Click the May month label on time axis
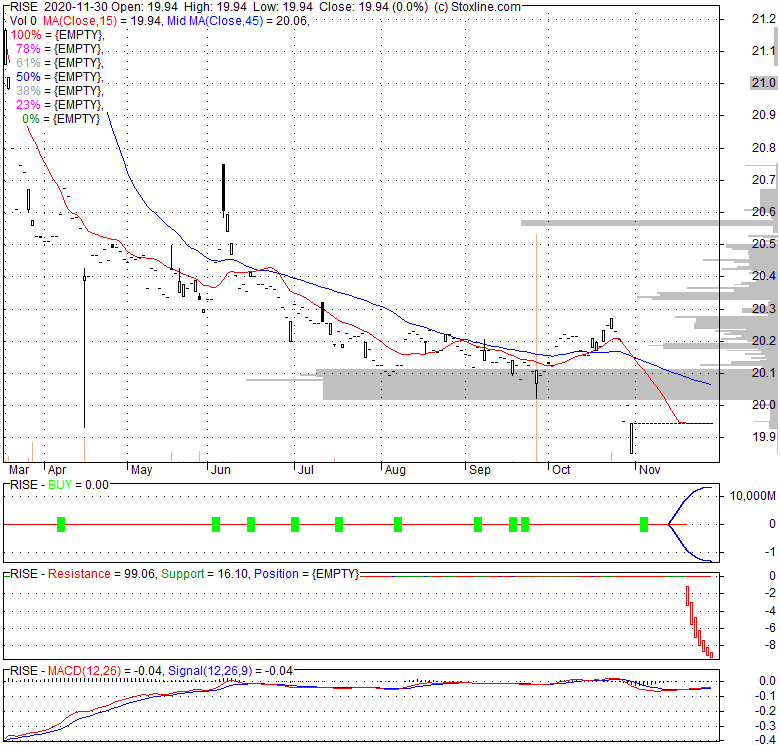The height and width of the screenshot is (745, 780). click(141, 470)
